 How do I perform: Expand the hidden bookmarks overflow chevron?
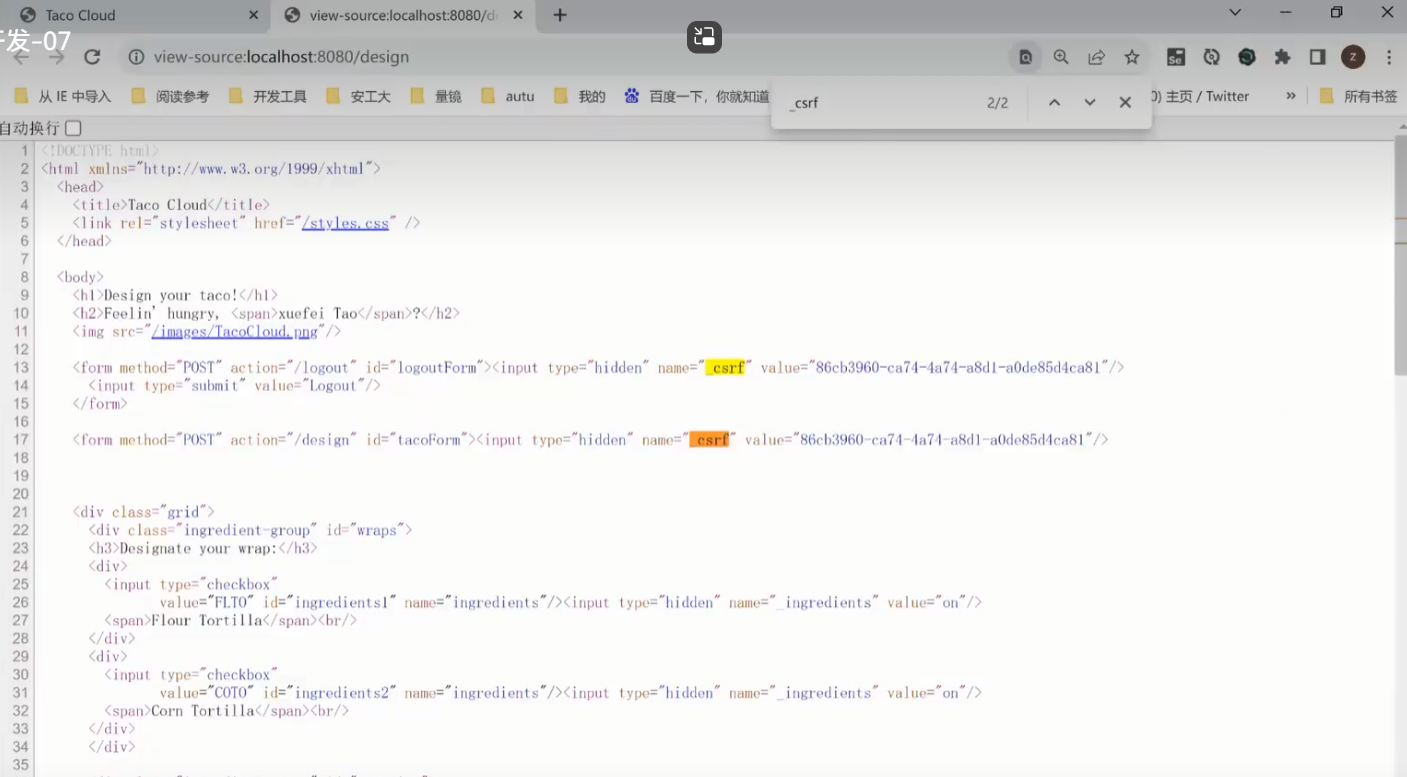(x=1291, y=96)
